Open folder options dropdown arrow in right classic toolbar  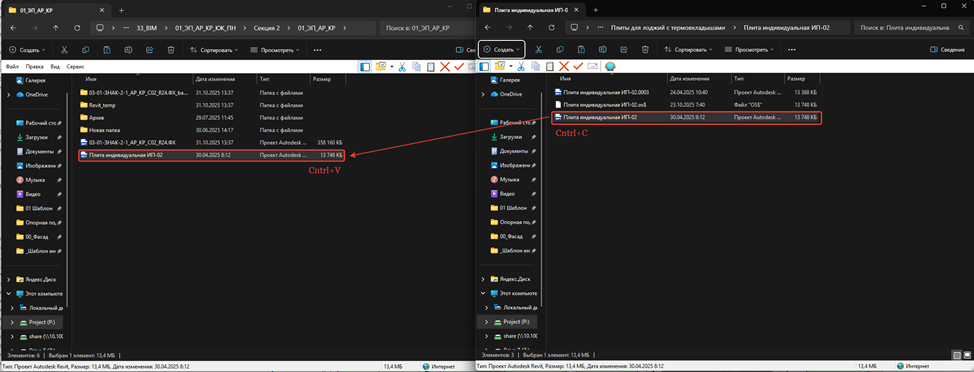pyautogui.click(x=511, y=66)
